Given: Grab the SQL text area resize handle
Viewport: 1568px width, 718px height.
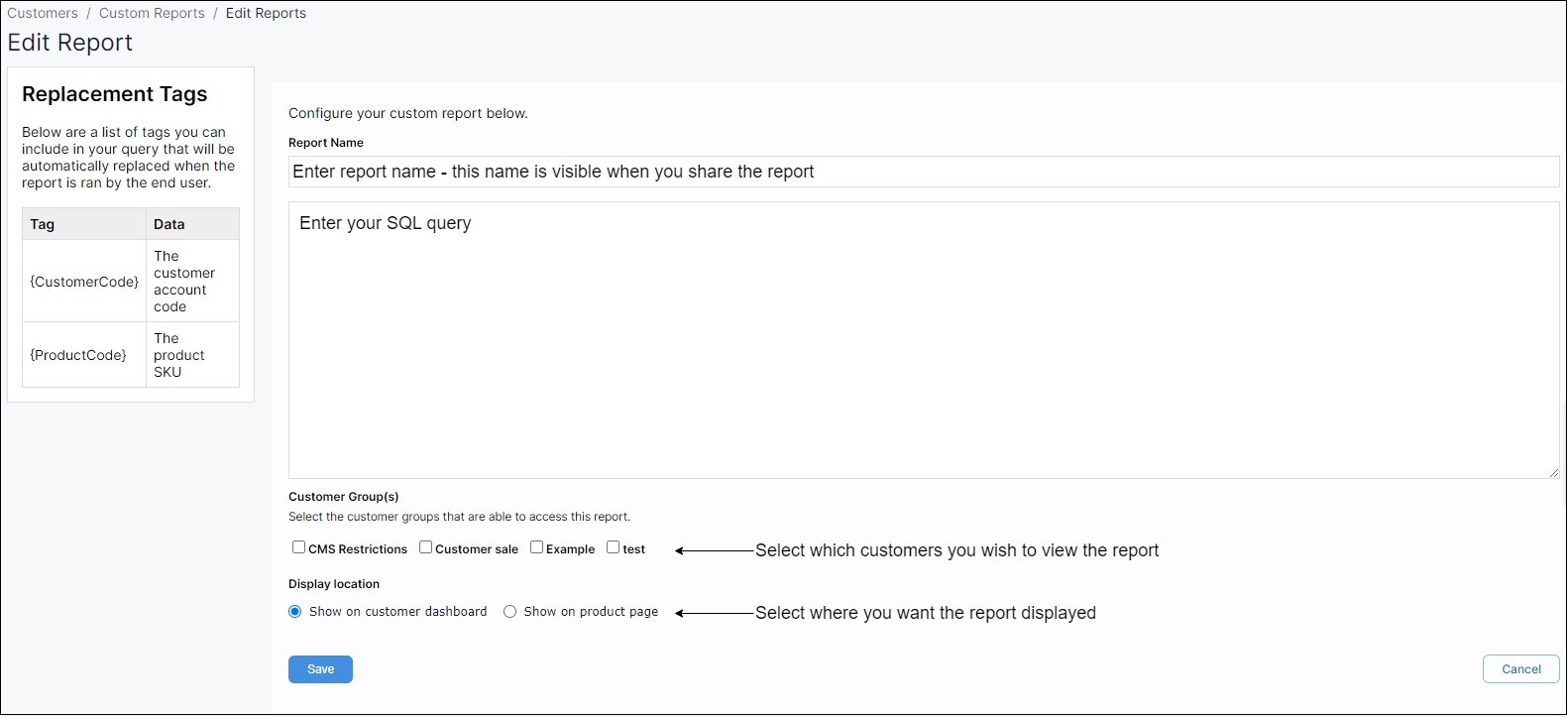Looking at the screenshot, I should [1553, 473].
